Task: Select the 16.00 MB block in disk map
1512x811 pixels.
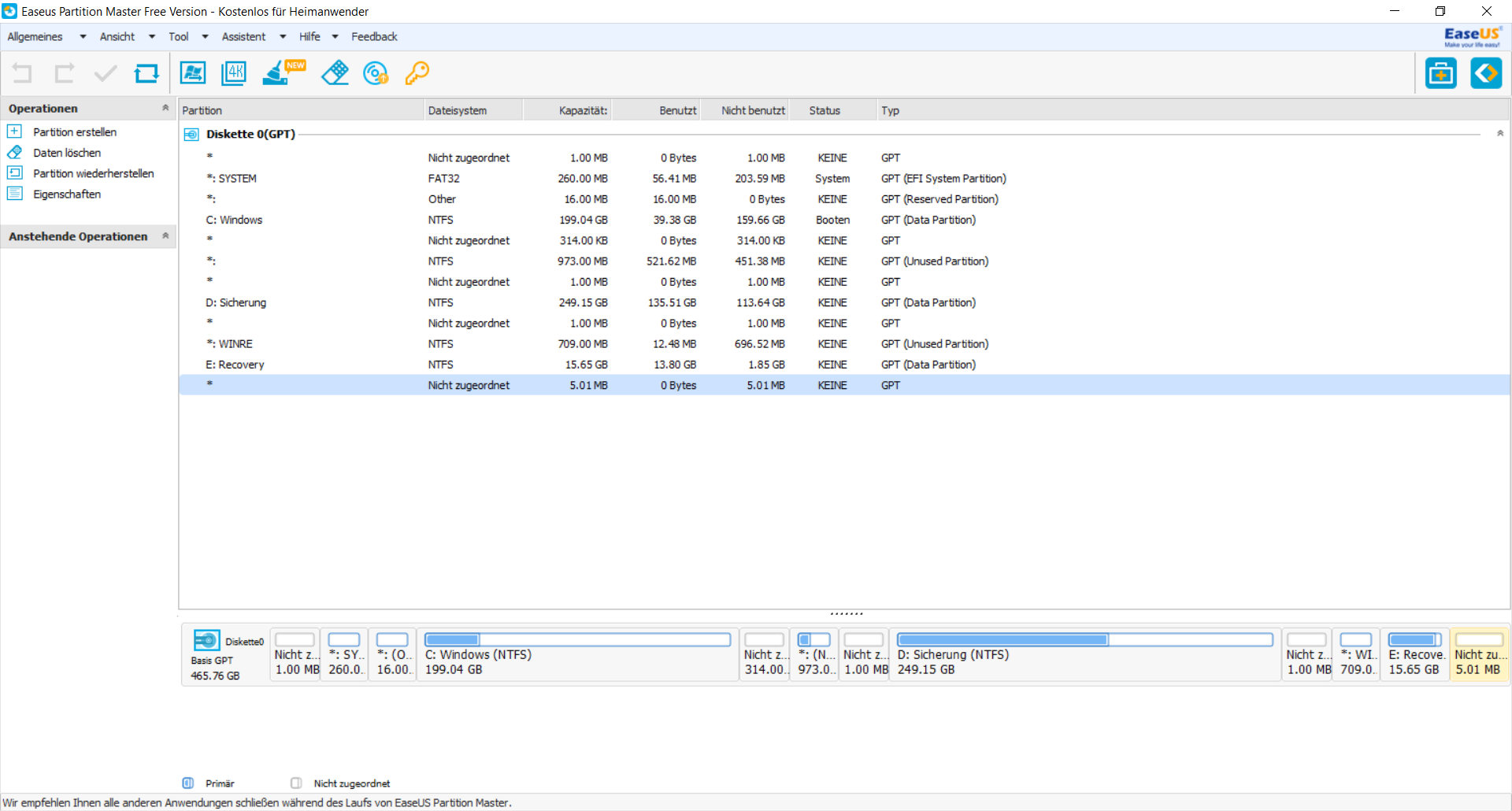Action: (393, 654)
